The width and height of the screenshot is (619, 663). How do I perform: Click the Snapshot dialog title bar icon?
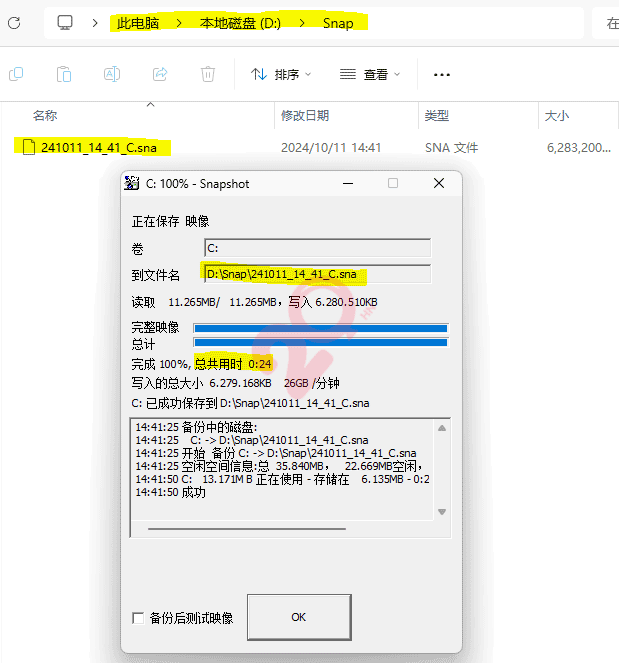tap(131, 183)
